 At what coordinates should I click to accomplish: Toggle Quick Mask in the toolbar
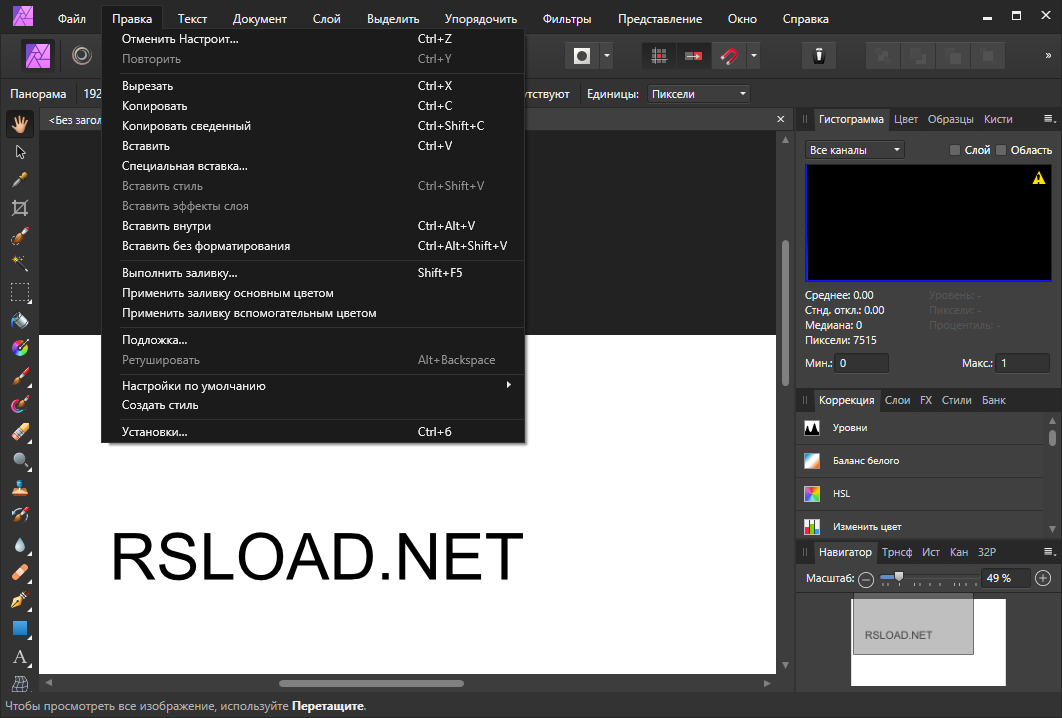[582, 56]
